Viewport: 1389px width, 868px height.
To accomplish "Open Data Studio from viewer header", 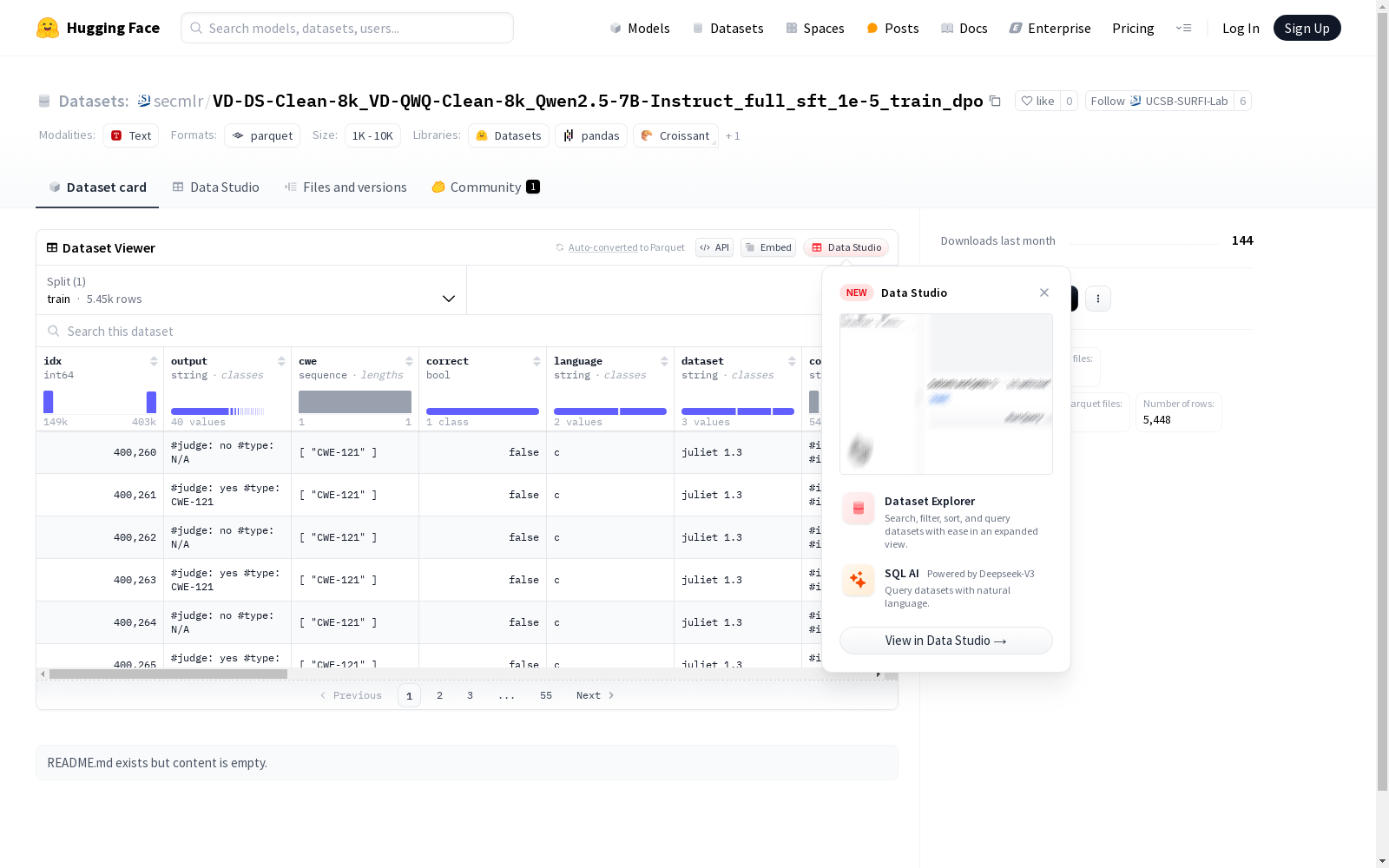I will (x=846, y=247).
